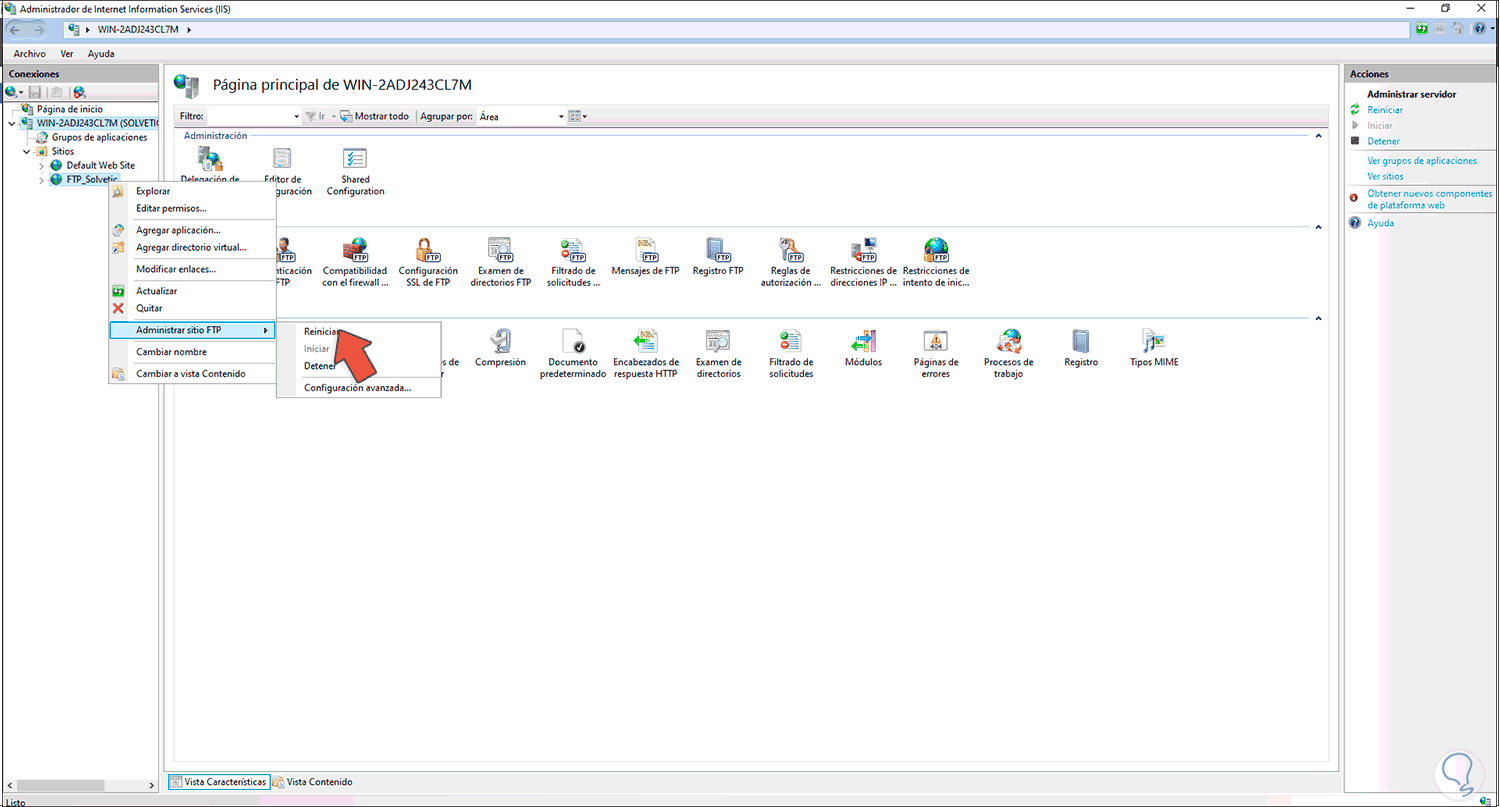Open Examen de directorios FTP
The image size is (1500, 807).
(x=500, y=262)
